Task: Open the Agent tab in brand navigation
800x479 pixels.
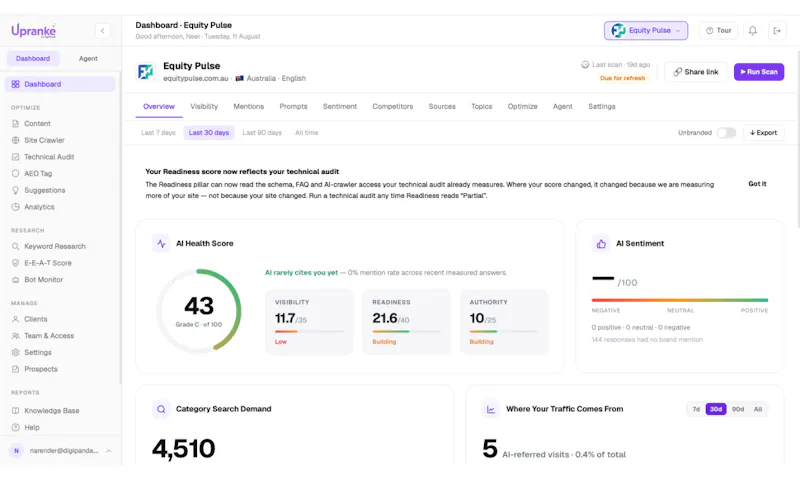Action: click(563, 107)
